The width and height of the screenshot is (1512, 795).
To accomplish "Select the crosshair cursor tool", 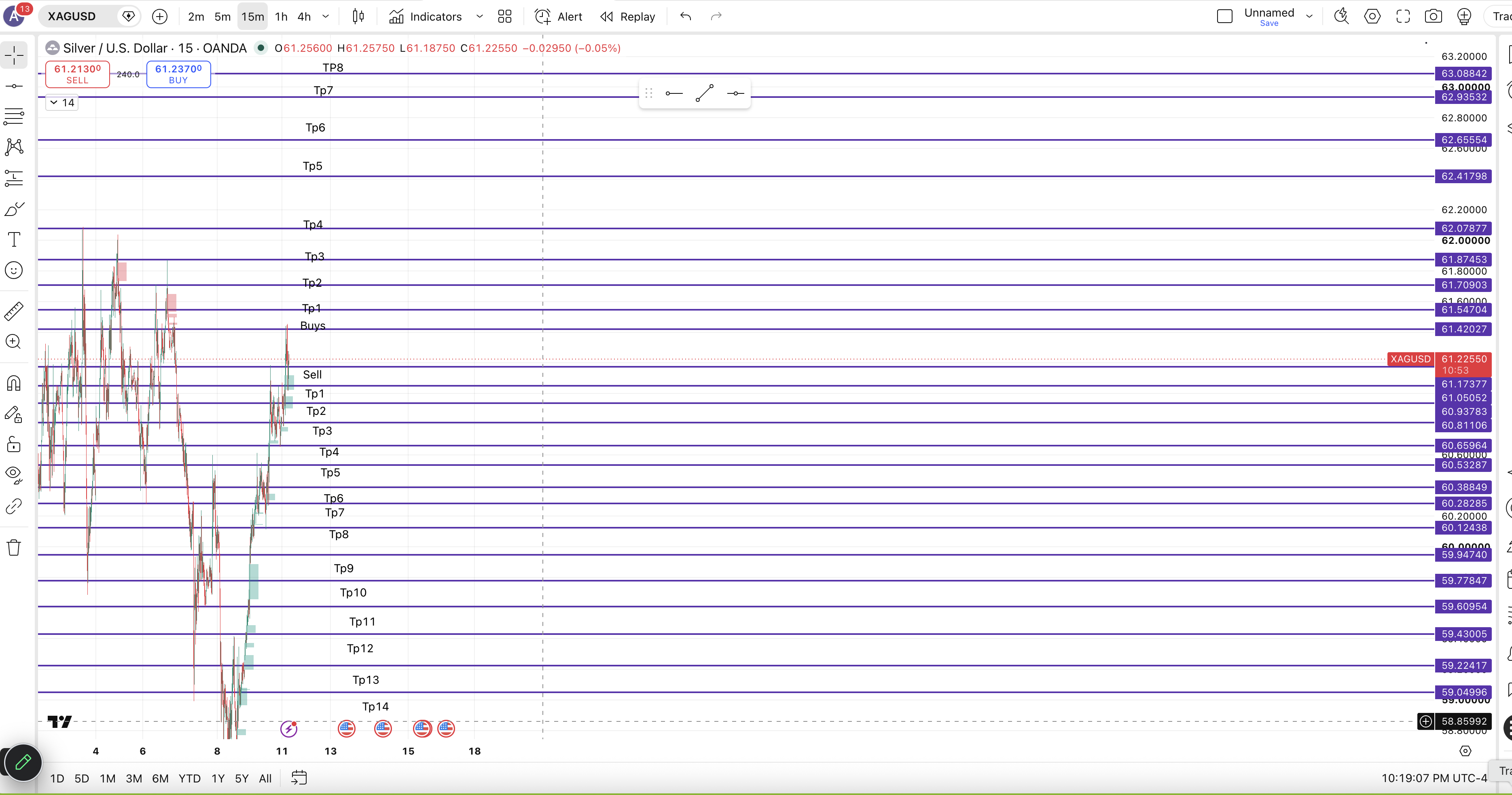I will click(x=14, y=55).
